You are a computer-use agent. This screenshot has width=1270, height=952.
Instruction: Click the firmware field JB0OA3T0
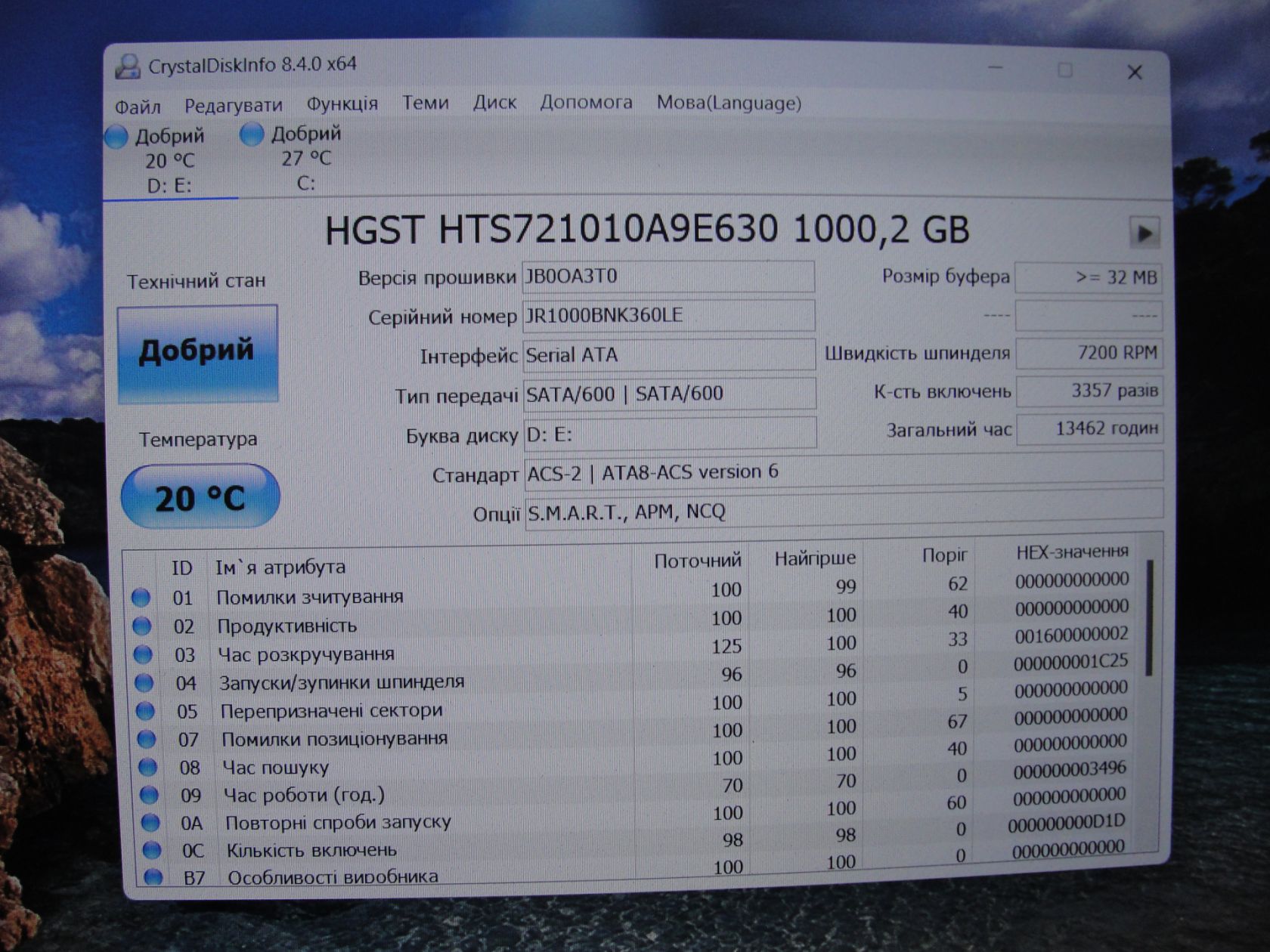[x=668, y=277]
